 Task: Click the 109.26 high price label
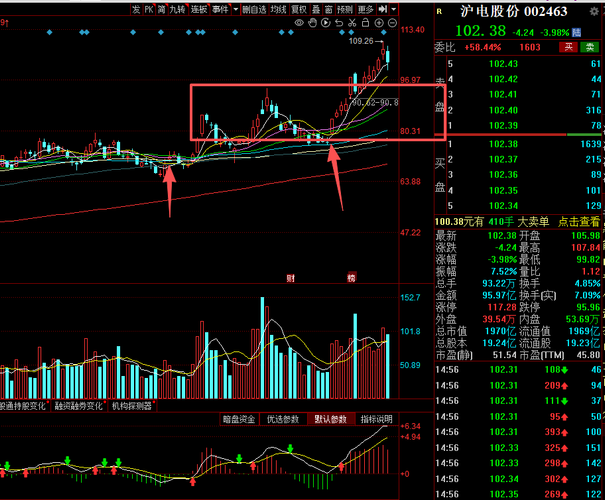coord(361,41)
